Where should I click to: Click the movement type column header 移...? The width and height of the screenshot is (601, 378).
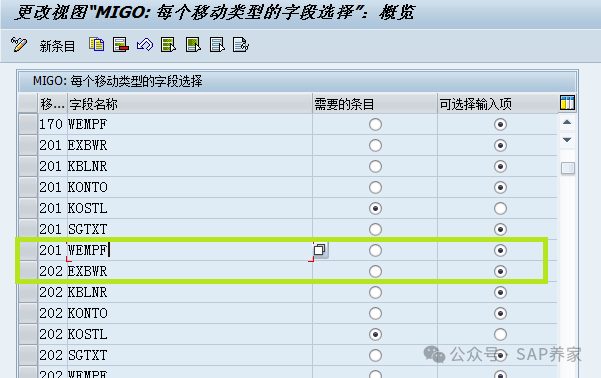pyautogui.click(x=53, y=104)
